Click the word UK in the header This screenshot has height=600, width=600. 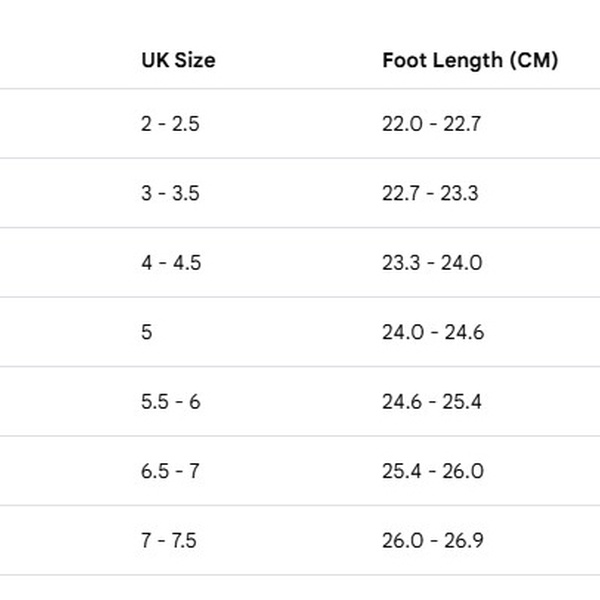coord(155,60)
